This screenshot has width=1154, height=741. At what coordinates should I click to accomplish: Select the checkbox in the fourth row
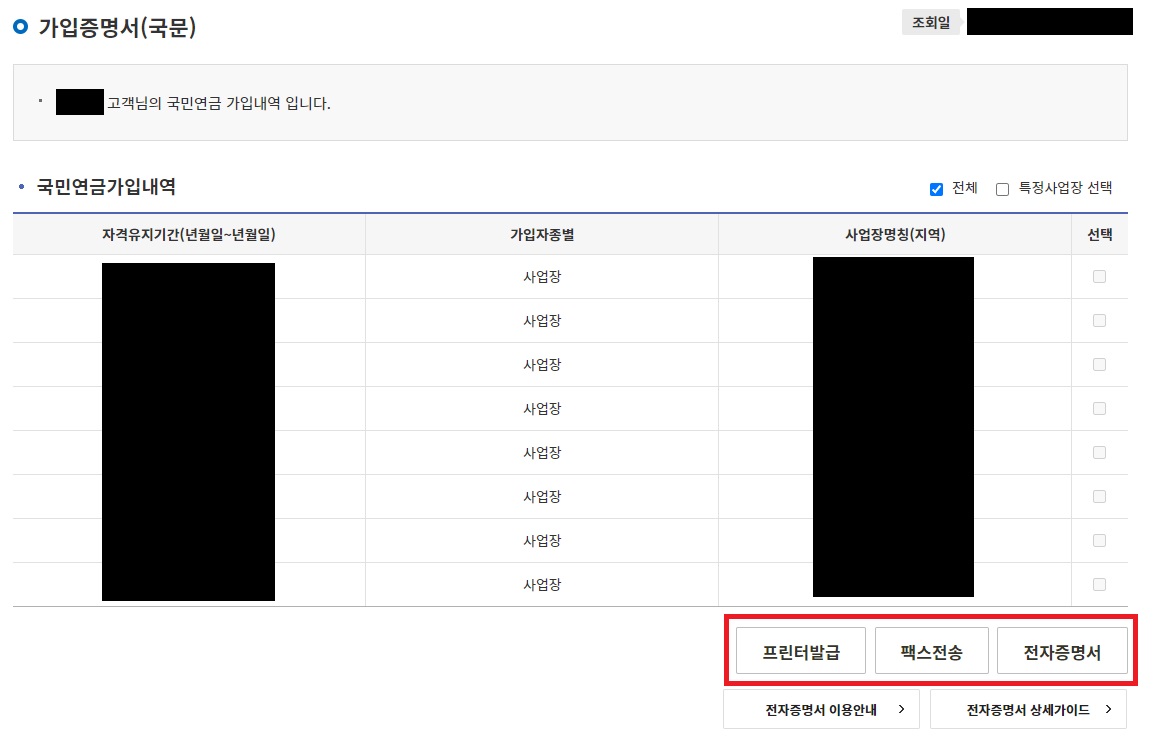1100,408
